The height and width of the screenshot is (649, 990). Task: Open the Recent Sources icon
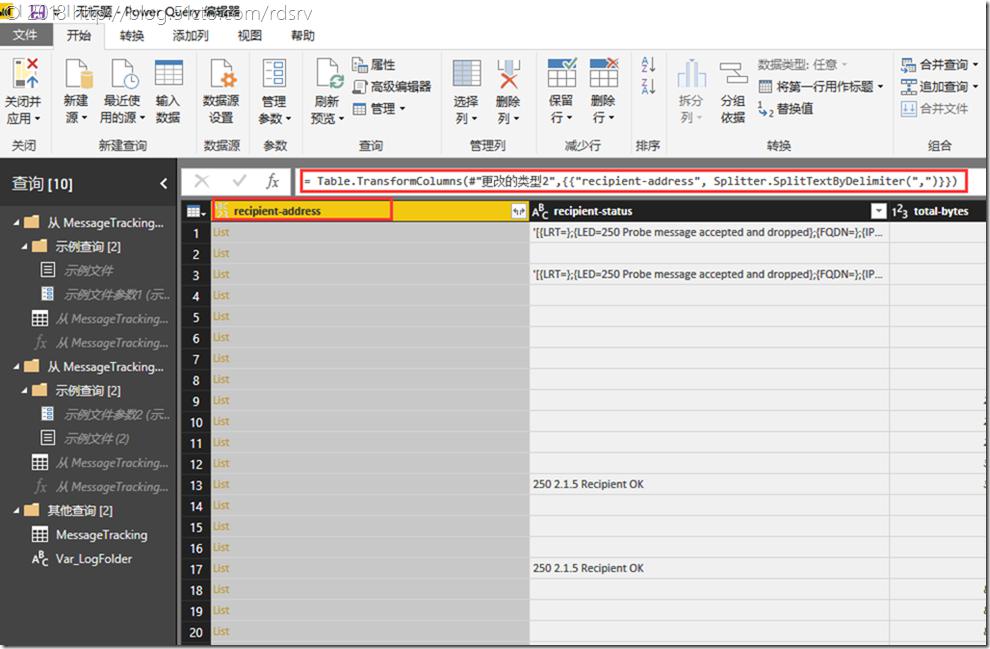pyautogui.click(x=124, y=74)
